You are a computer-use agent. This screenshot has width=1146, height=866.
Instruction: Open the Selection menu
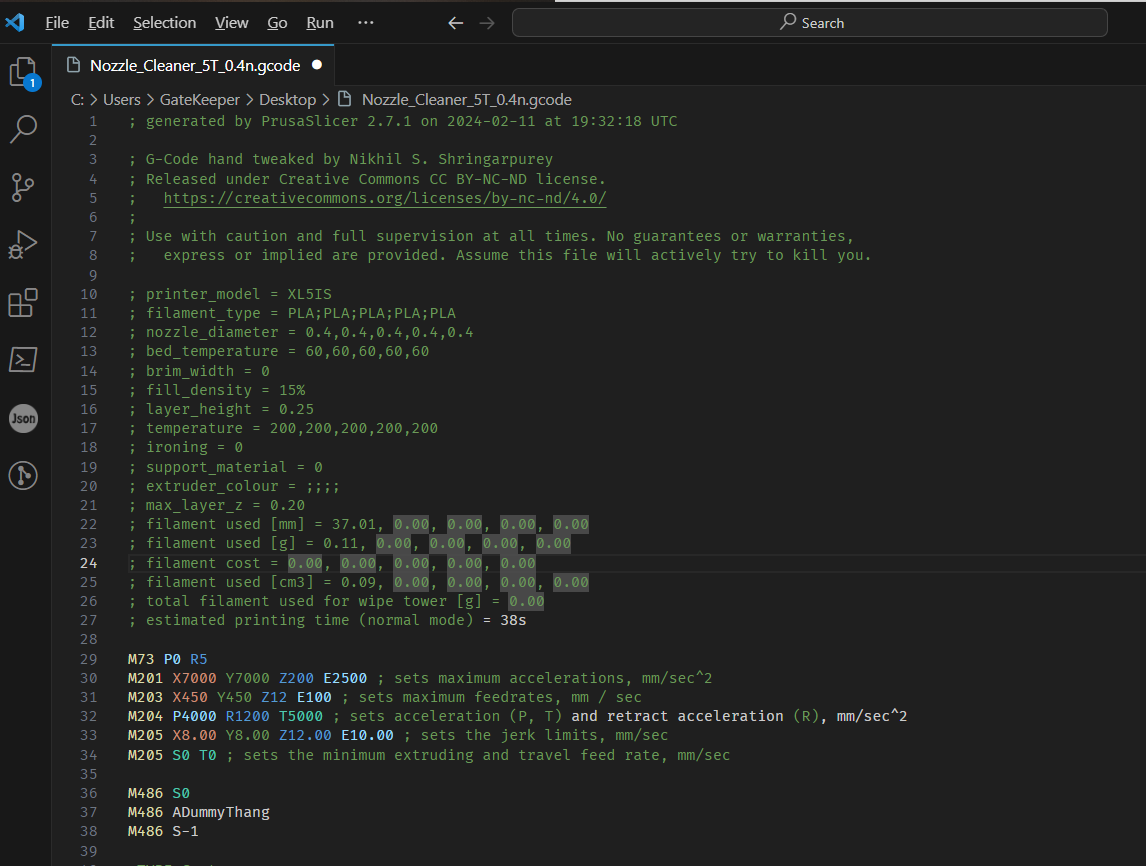click(164, 22)
